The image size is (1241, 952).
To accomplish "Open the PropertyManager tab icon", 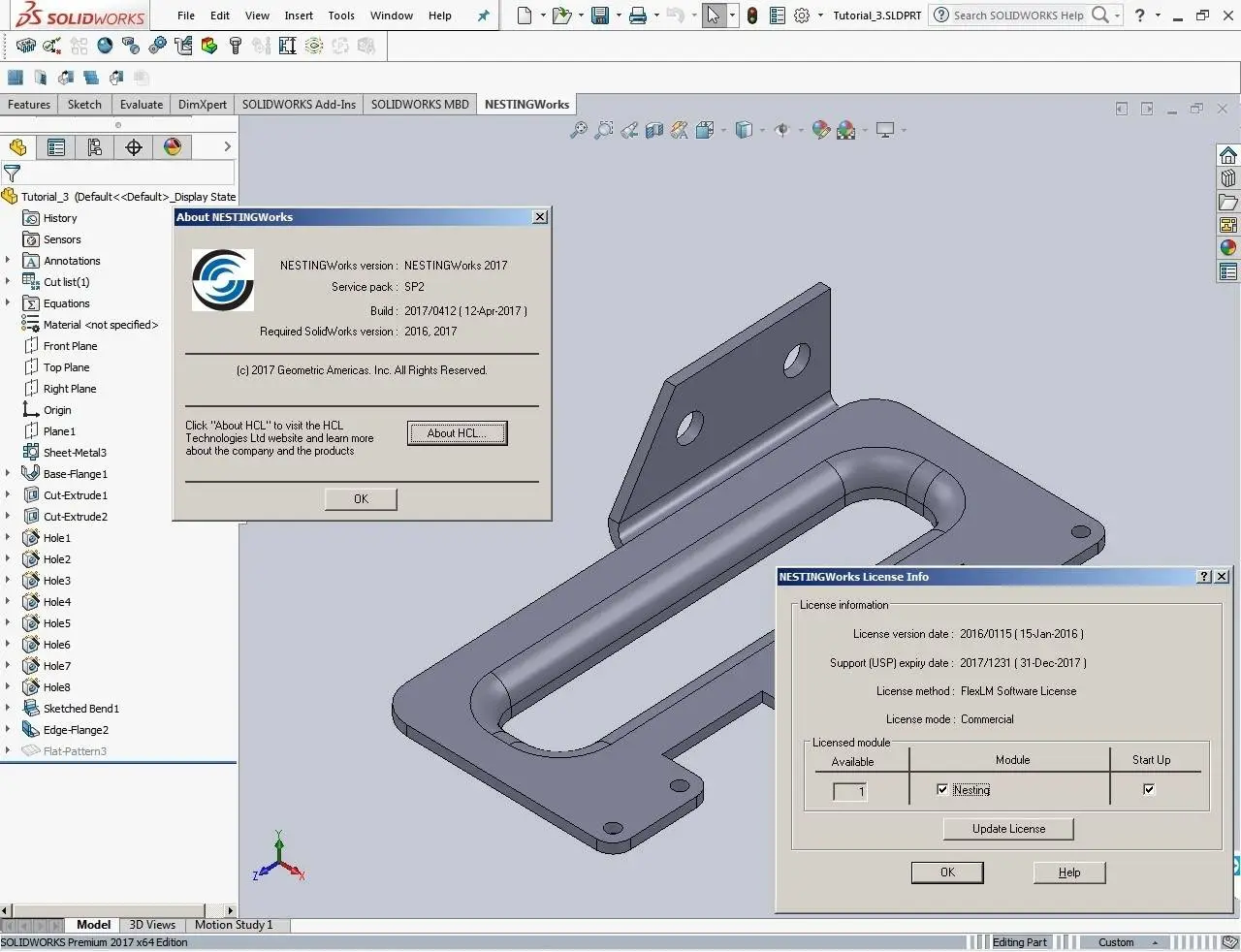I will point(56,147).
